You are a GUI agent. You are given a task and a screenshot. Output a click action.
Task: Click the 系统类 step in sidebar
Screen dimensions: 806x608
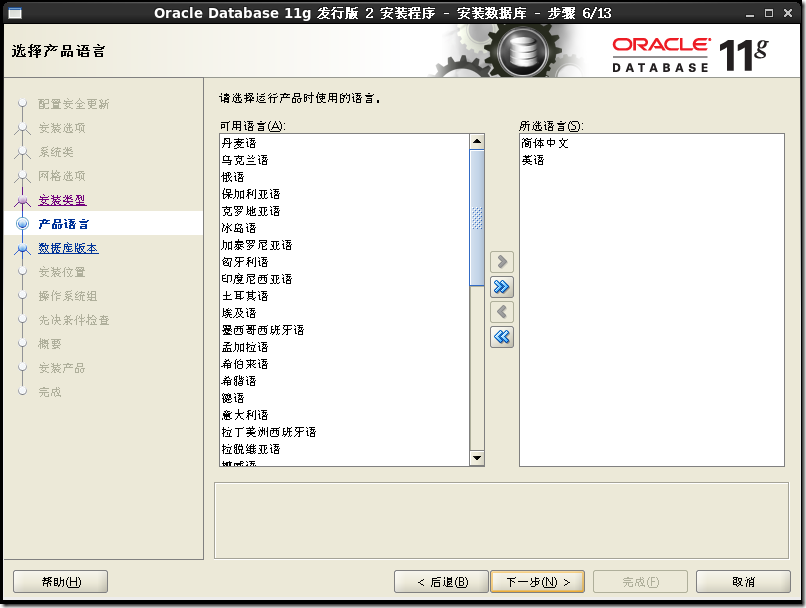(x=56, y=152)
